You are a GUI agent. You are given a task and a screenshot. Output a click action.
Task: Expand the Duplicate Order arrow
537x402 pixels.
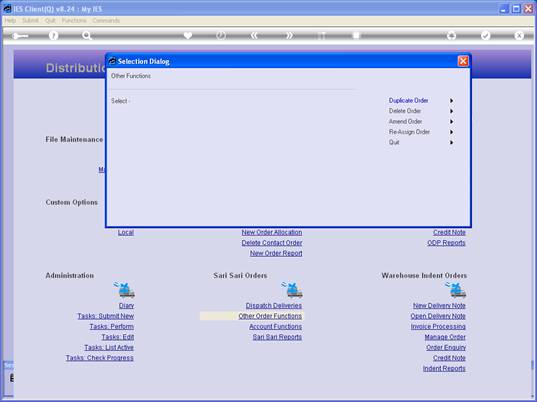[451, 101]
